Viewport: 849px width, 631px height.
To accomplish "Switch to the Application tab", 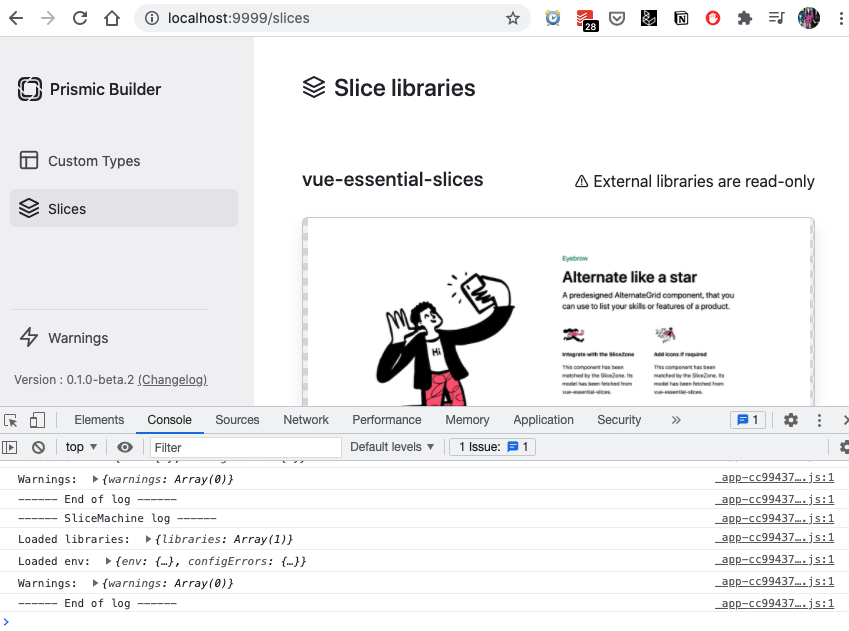I will tap(544, 420).
